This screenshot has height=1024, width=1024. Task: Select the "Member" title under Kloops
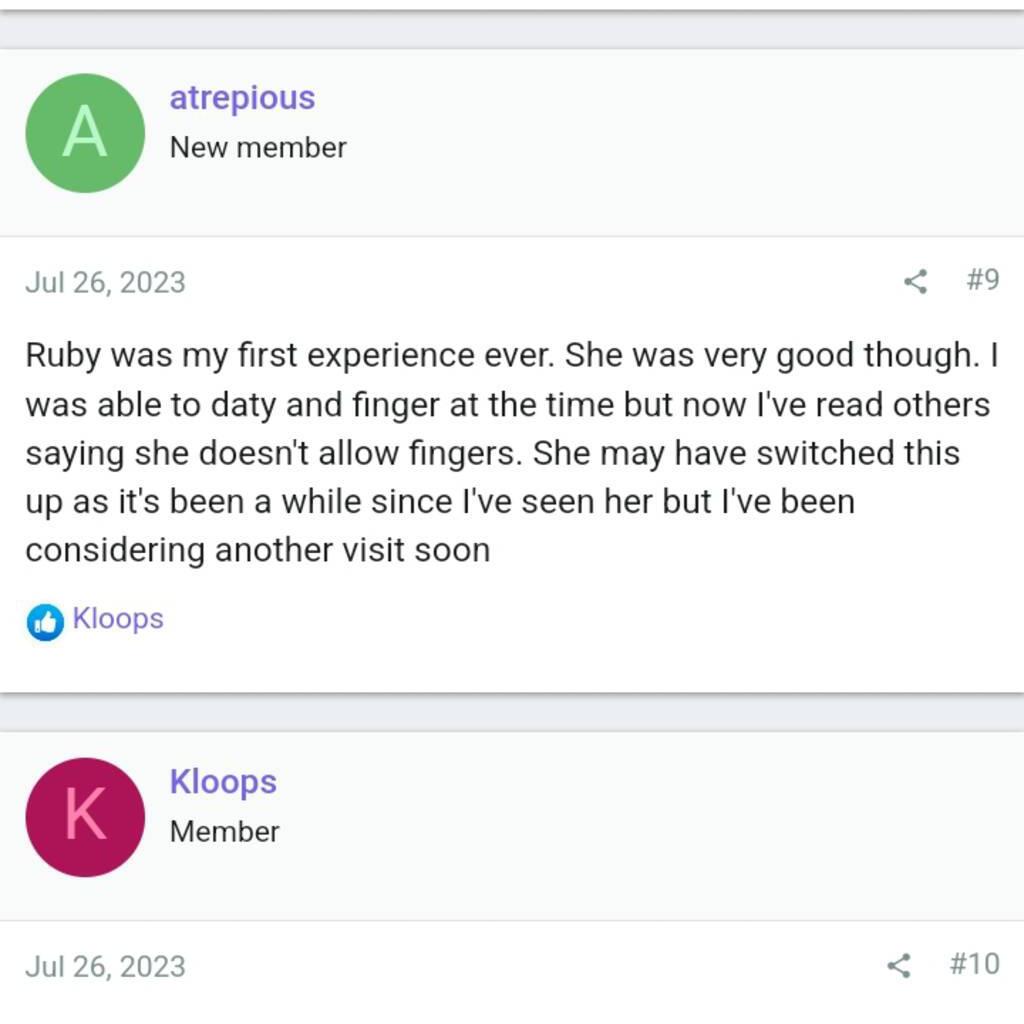225,831
